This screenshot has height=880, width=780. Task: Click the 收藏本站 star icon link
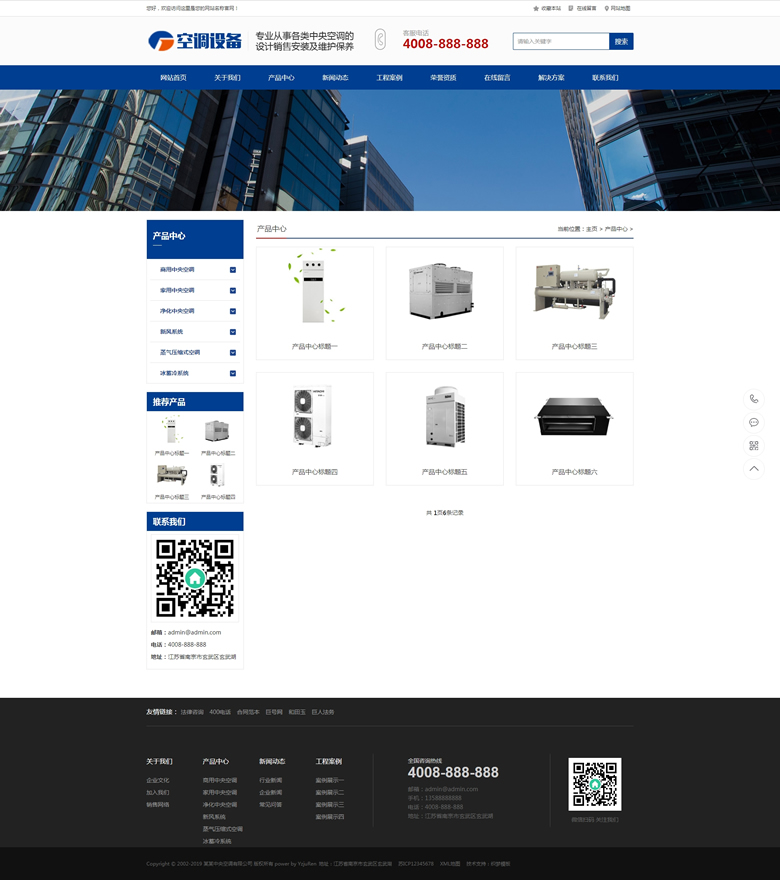[x=536, y=8]
